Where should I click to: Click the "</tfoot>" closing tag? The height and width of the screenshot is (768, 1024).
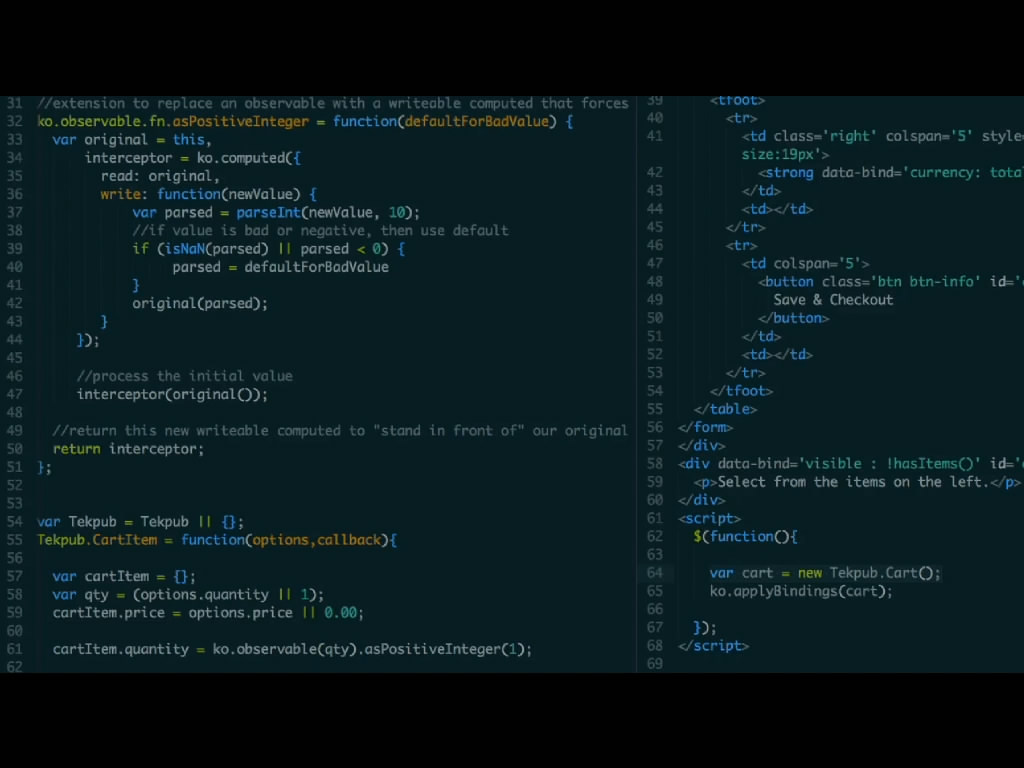pos(741,391)
